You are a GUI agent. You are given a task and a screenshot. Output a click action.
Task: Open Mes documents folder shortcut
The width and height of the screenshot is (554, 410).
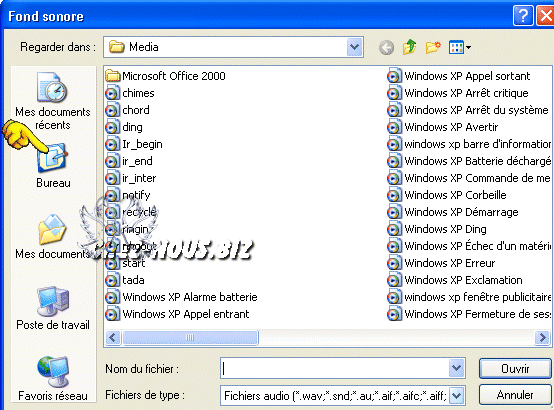click(x=52, y=237)
